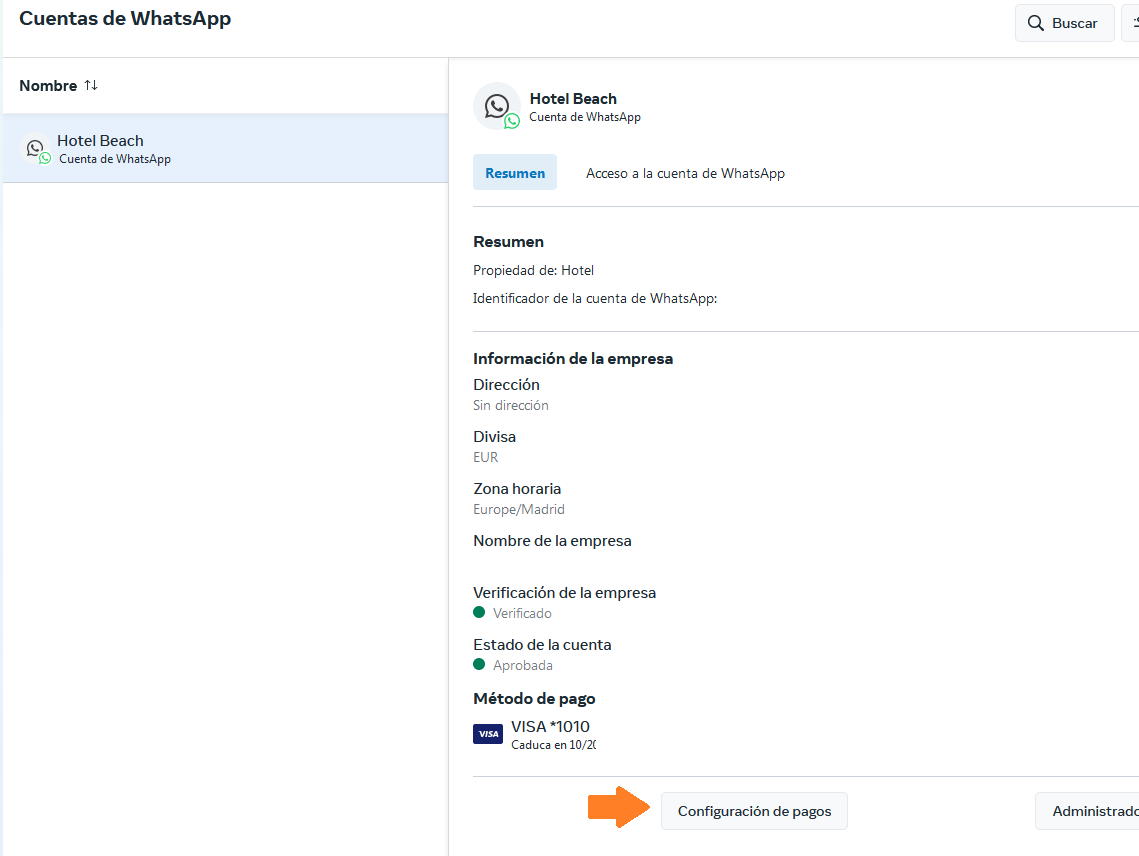Click the green Aprobada status dot
Screen dimensions: 1139x856
pos(479,664)
